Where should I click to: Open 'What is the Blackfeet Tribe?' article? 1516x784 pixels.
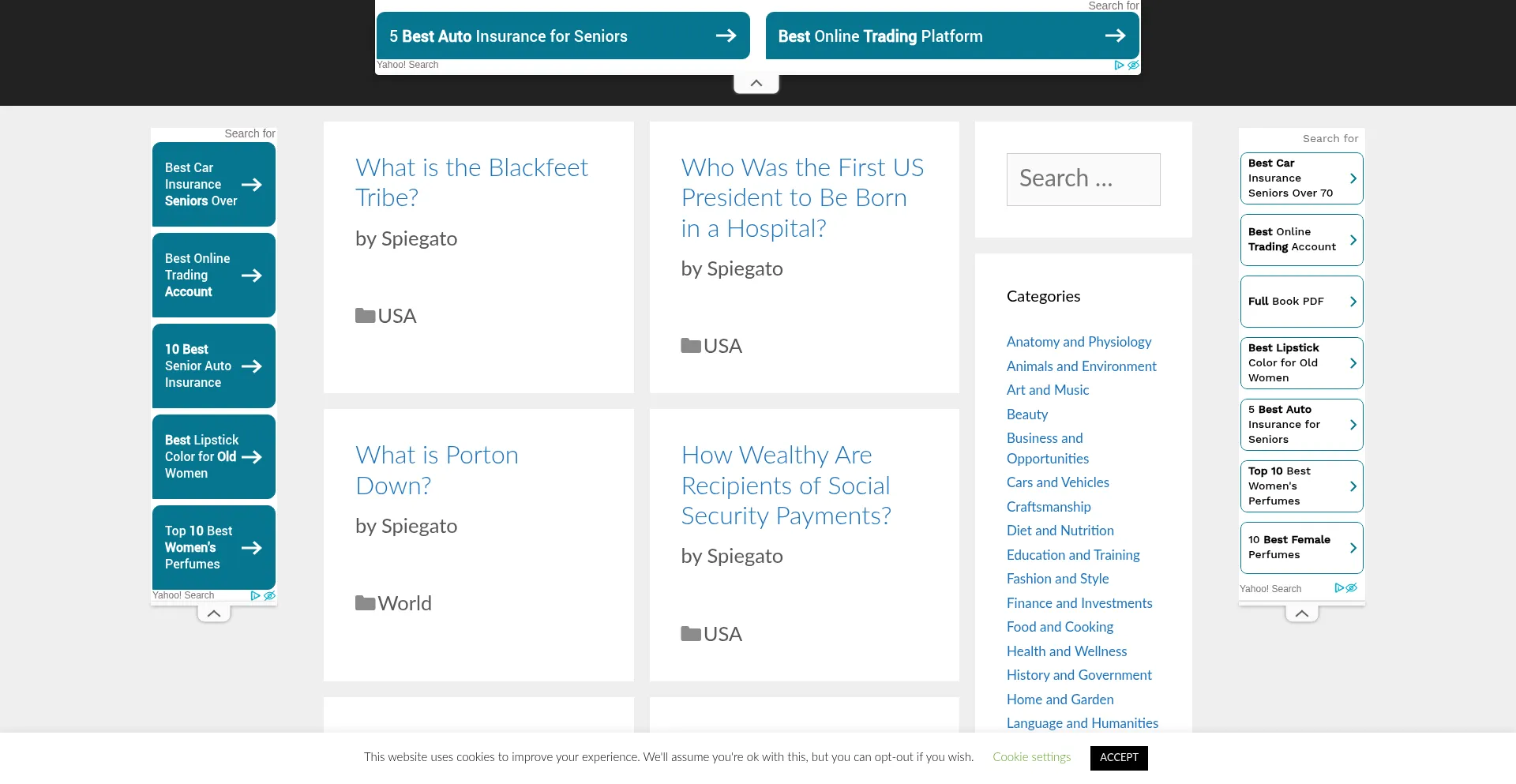click(x=471, y=182)
